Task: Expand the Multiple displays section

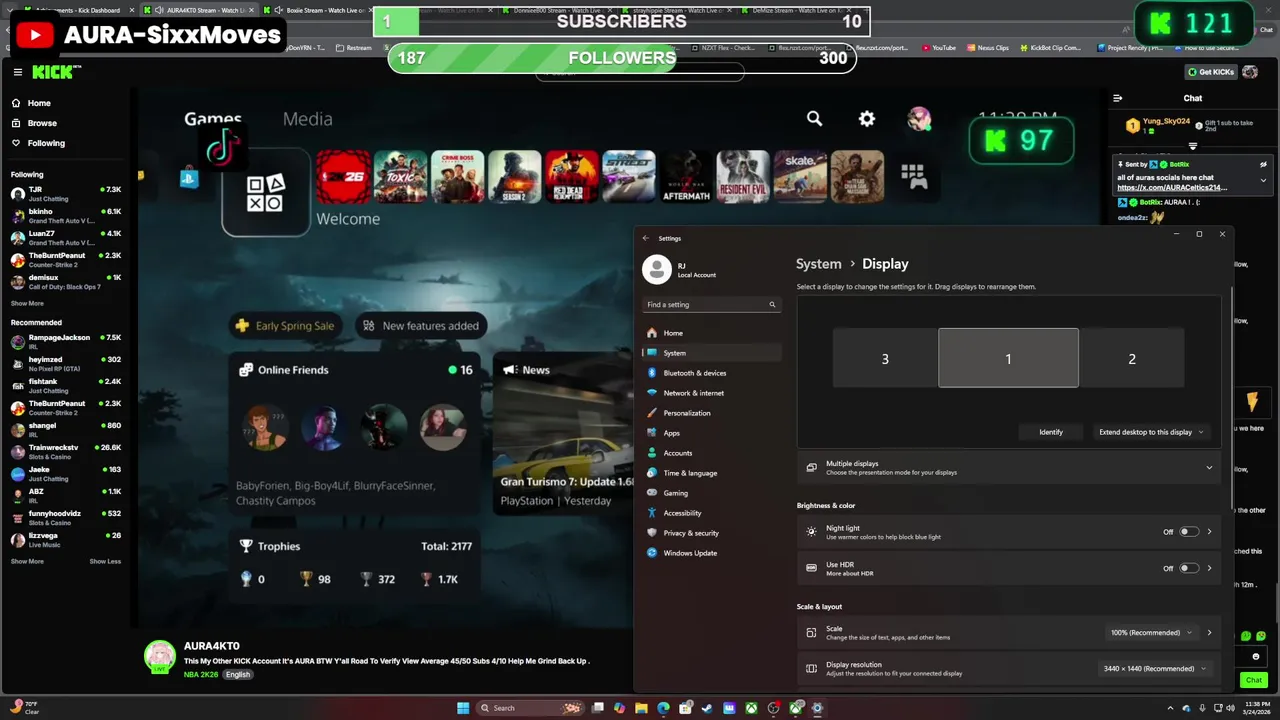Action: [1009, 467]
